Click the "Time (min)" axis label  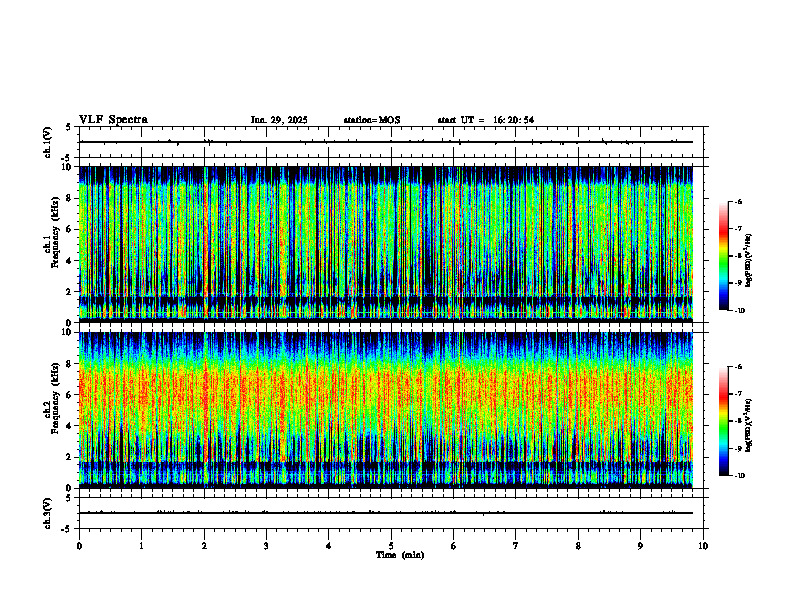click(400, 555)
